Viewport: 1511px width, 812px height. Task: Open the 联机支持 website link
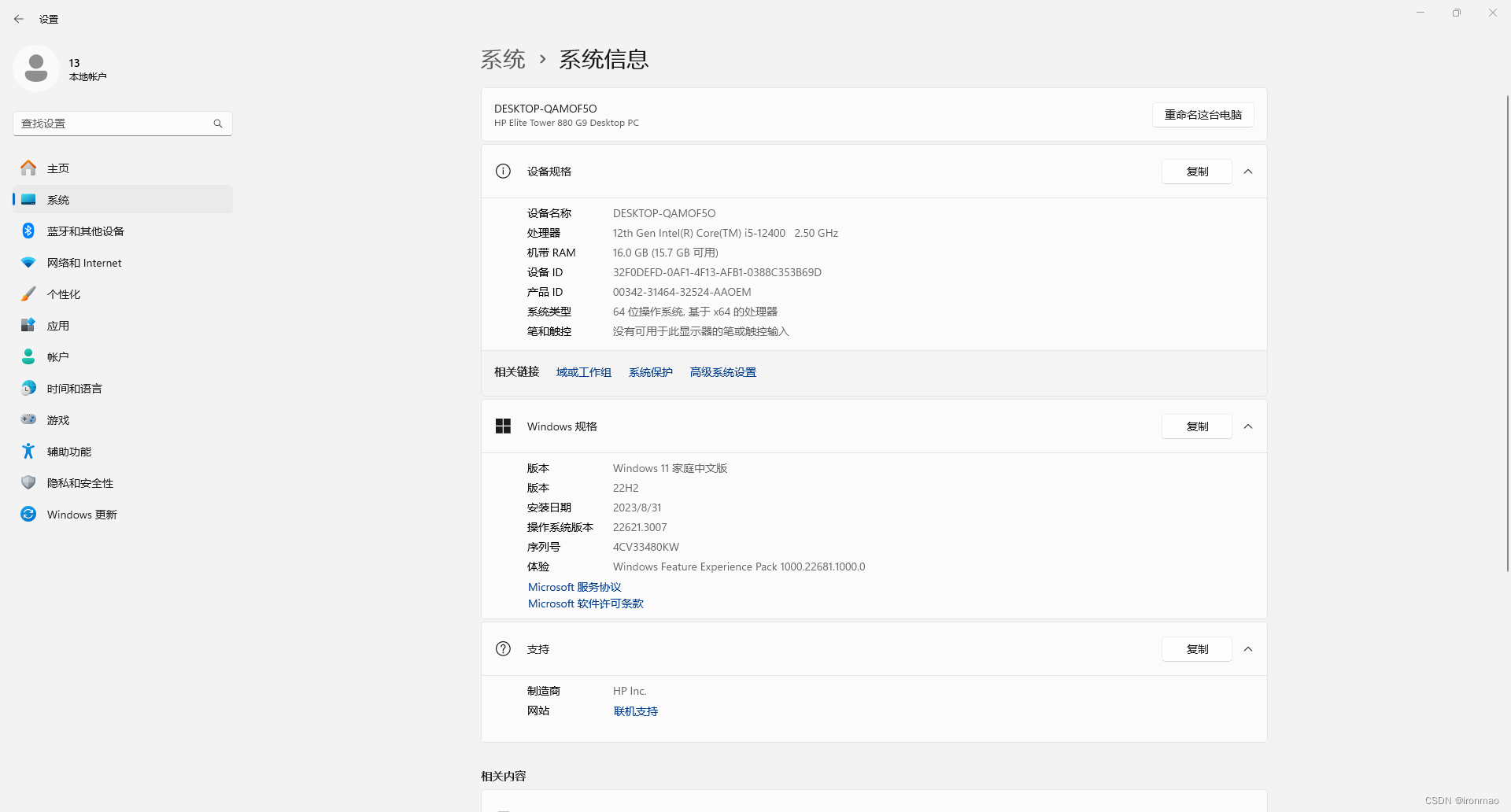636,711
